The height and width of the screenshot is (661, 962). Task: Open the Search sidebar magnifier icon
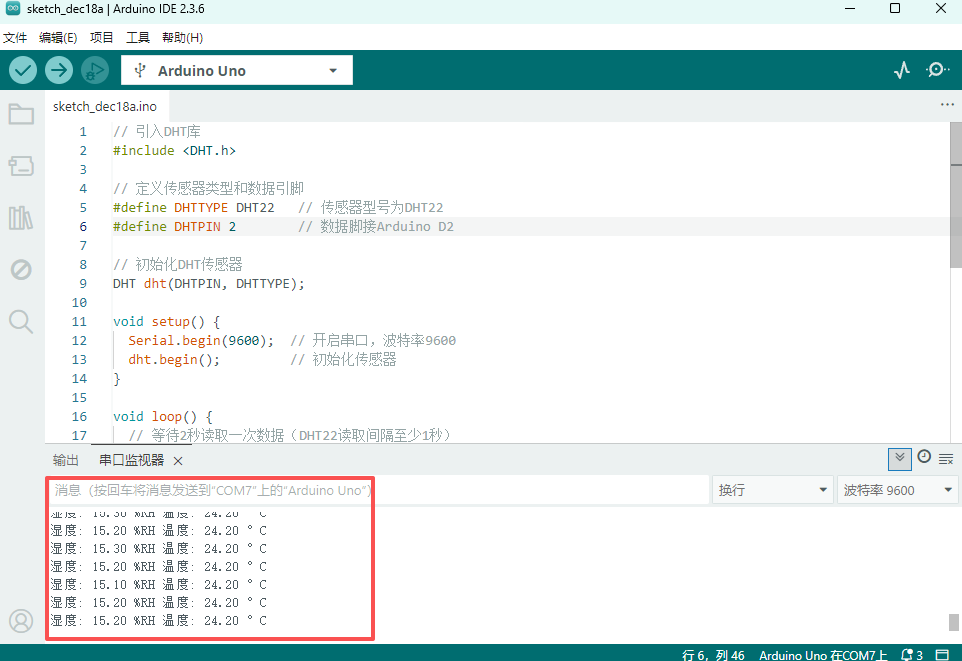(21, 322)
